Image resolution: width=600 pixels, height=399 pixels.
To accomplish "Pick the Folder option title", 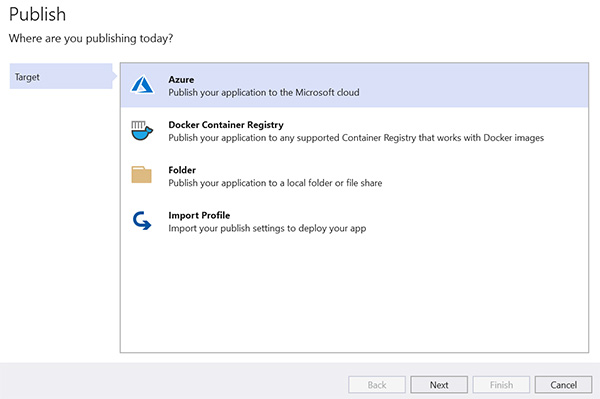I will 182,170.
